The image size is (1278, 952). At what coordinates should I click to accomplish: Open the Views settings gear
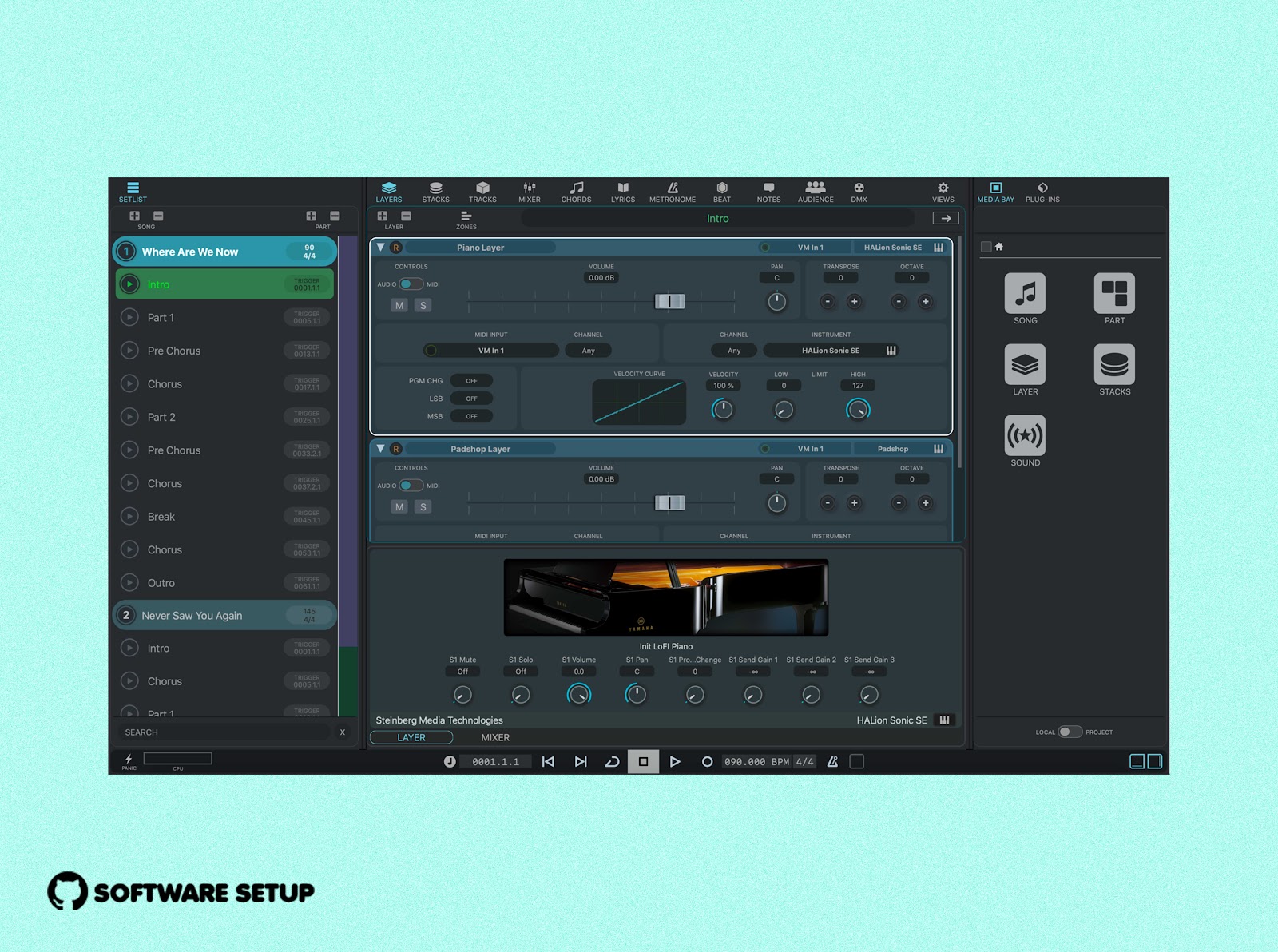click(943, 192)
